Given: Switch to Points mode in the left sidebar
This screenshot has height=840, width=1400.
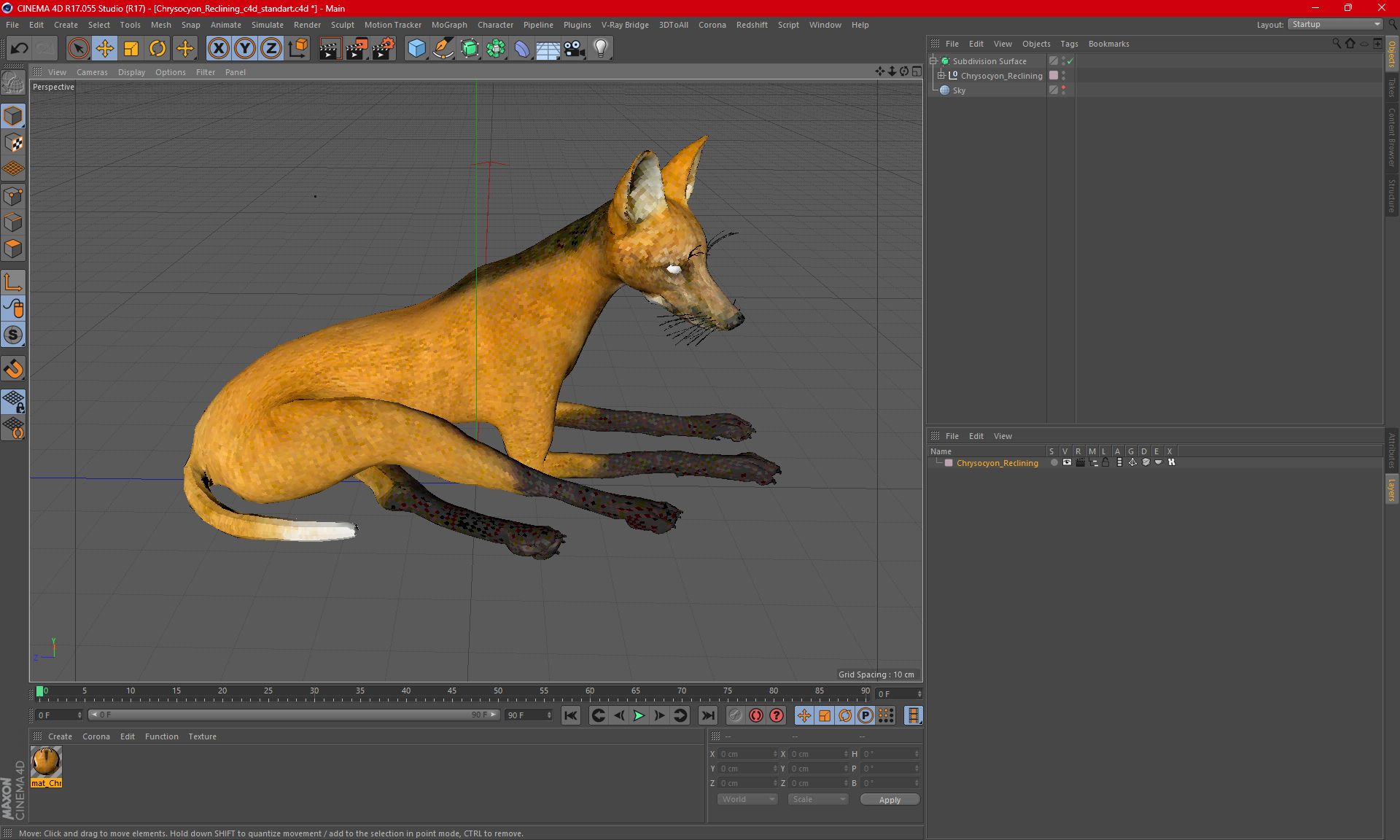Looking at the screenshot, I should [14, 196].
